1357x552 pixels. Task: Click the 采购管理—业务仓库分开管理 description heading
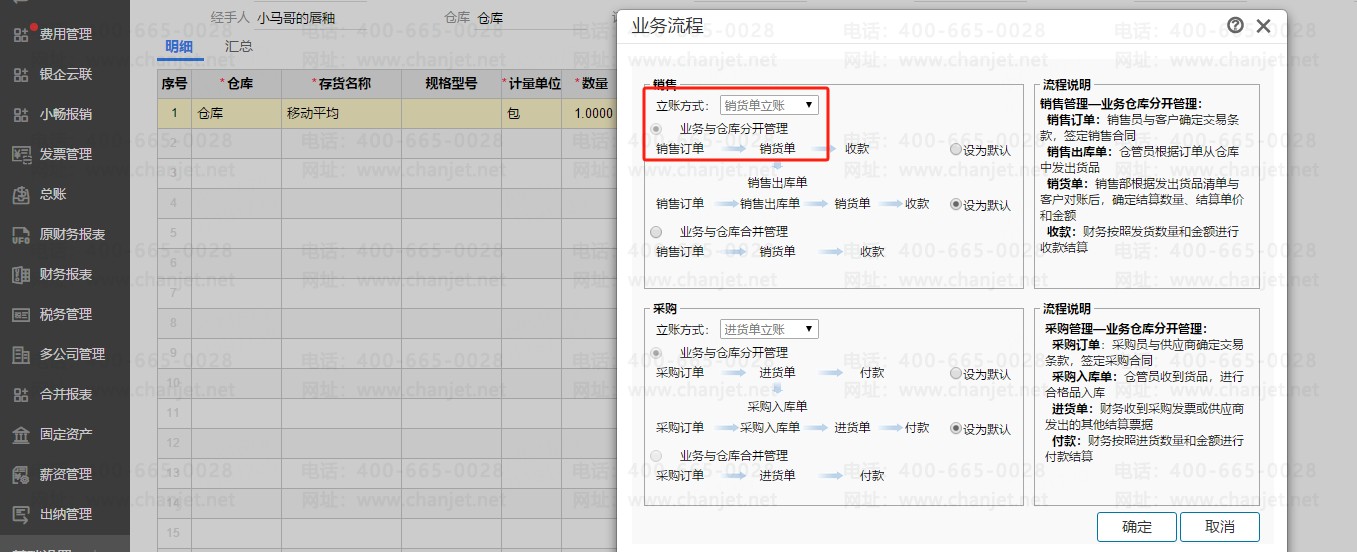click(x=1125, y=328)
